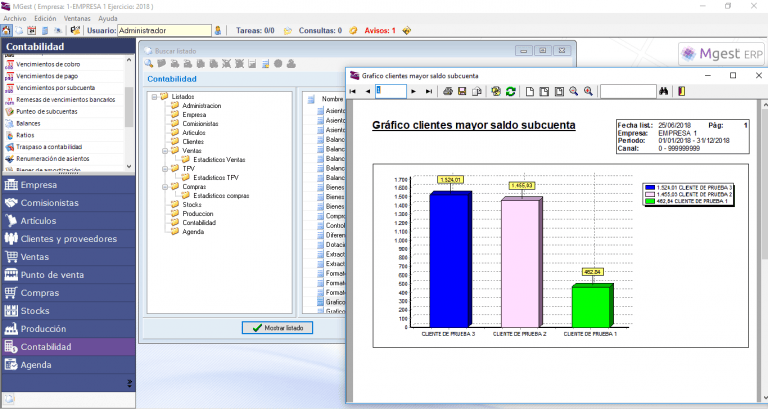
Task: Select the Comisionistas module
Action: pos(69,203)
